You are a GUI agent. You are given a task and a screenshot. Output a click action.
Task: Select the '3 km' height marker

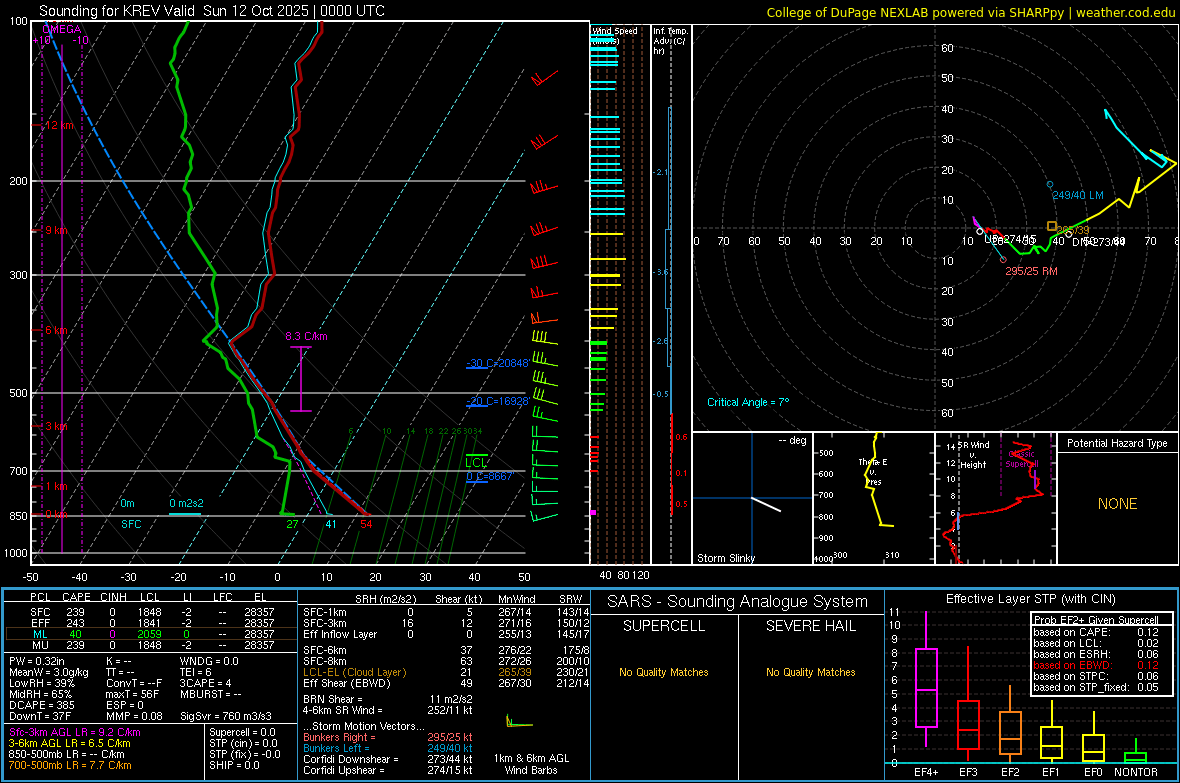(56, 426)
